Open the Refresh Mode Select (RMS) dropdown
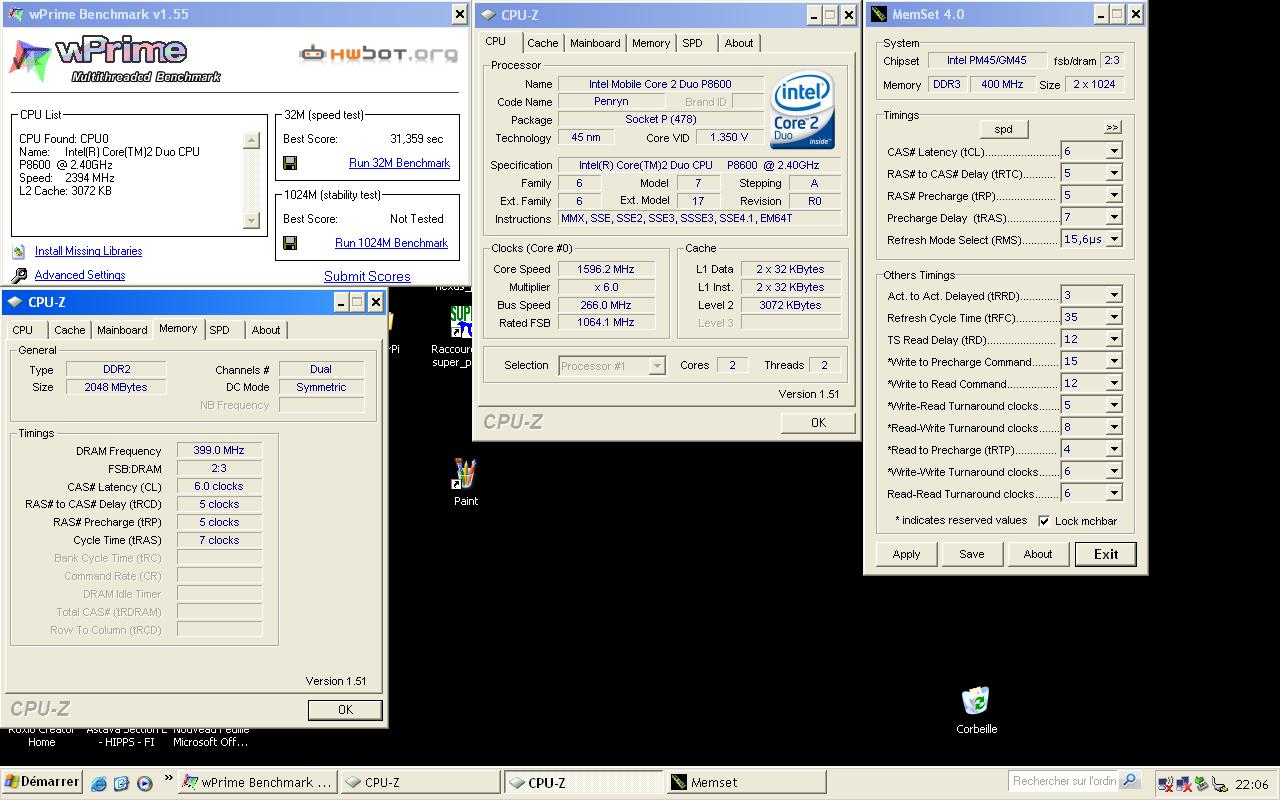The image size is (1280, 800). [1113, 239]
